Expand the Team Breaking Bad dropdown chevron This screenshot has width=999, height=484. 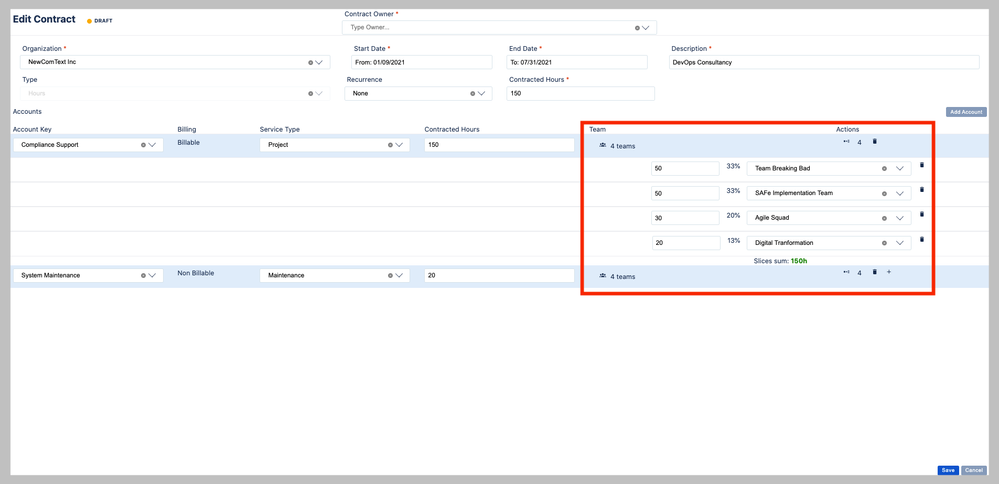(x=900, y=169)
